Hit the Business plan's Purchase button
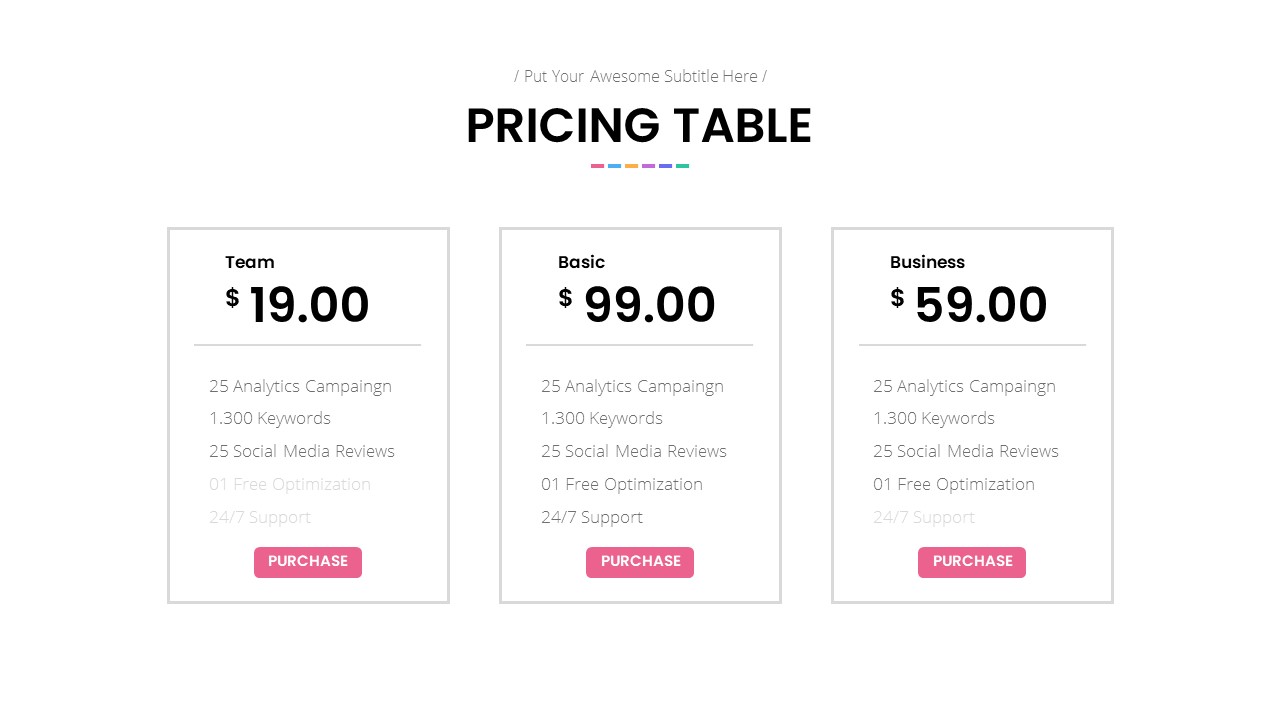The width and height of the screenshot is (1280, 720). 972,562
